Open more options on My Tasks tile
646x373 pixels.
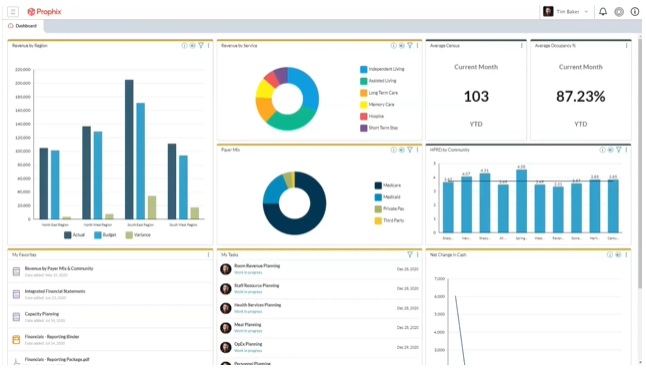tap(417, 255)
